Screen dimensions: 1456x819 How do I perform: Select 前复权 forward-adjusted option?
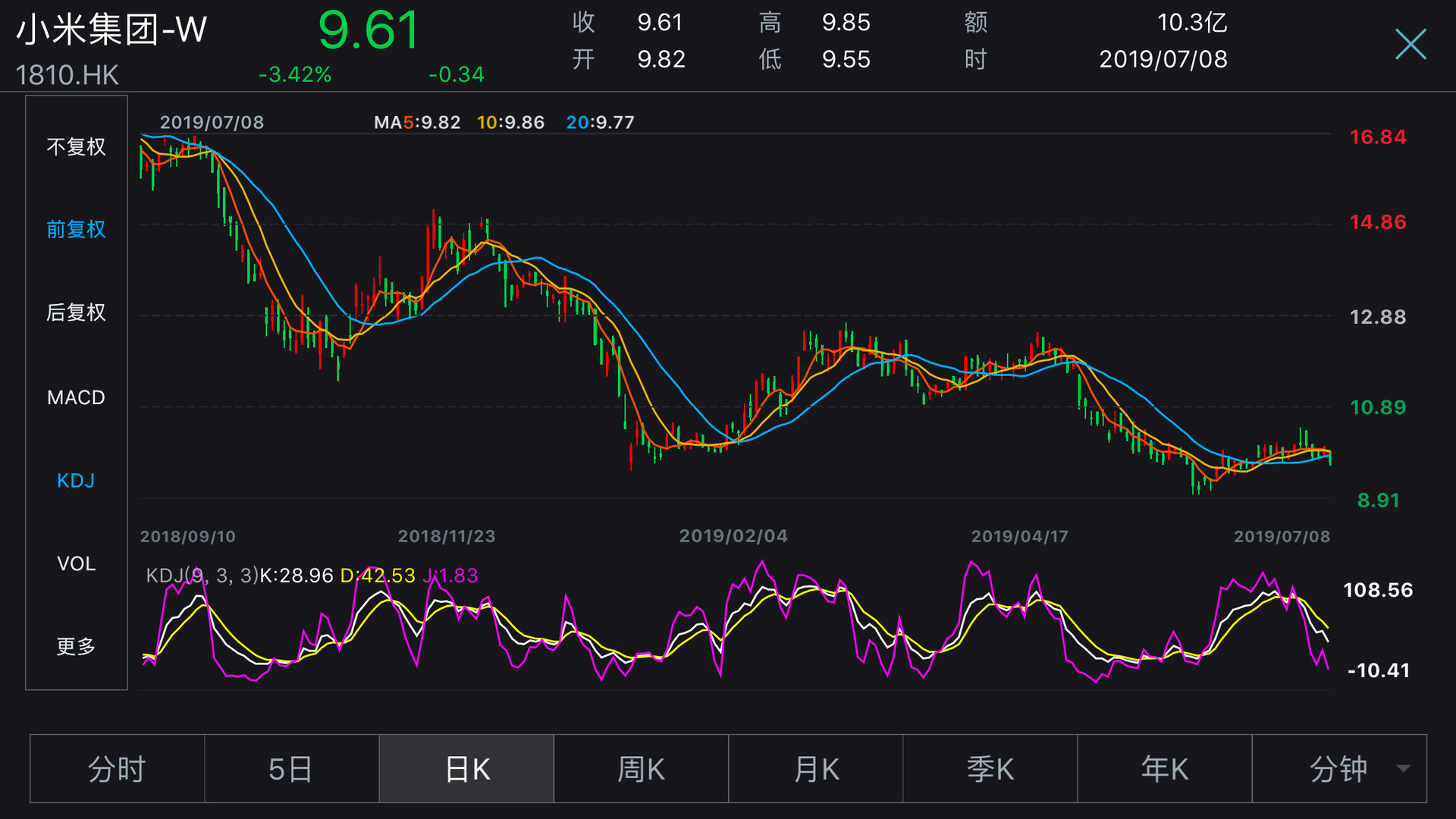coord(76,229)
